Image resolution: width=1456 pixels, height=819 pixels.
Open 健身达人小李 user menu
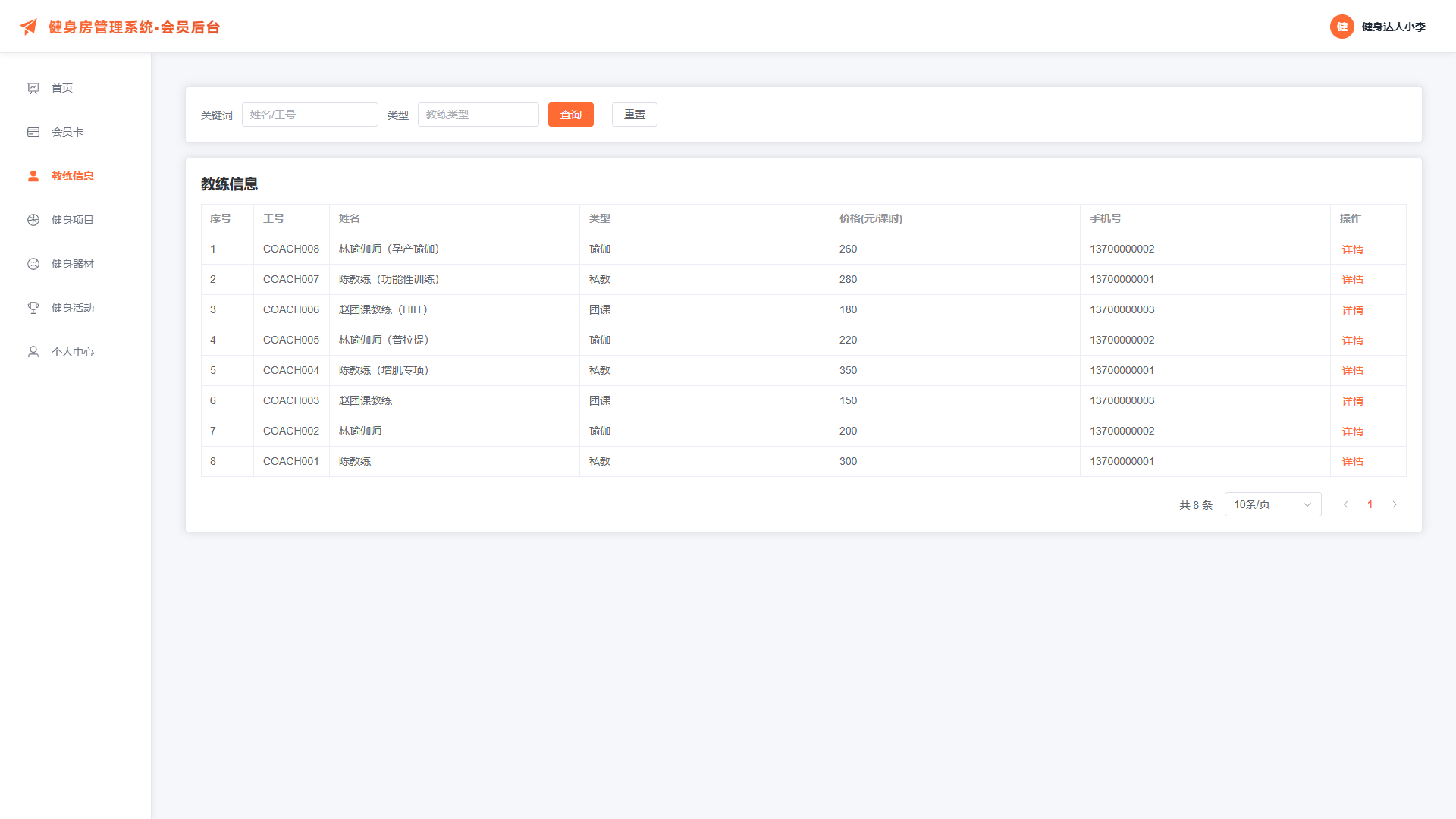[1393, 27]
